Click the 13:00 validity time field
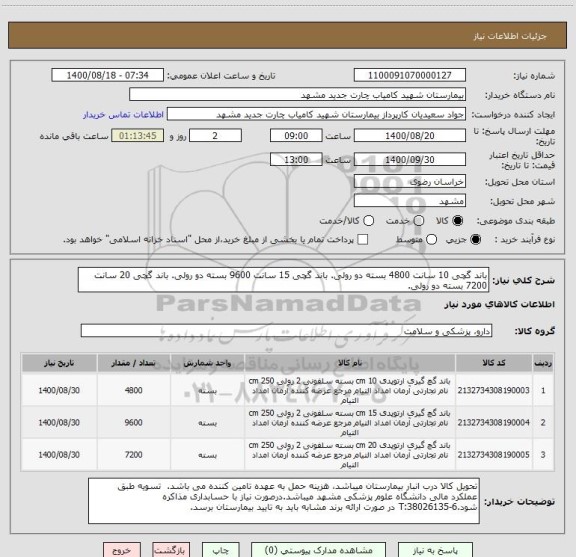The height and width of the screenshot is (557, 576). pyautogui.click(x=296, y=159)
